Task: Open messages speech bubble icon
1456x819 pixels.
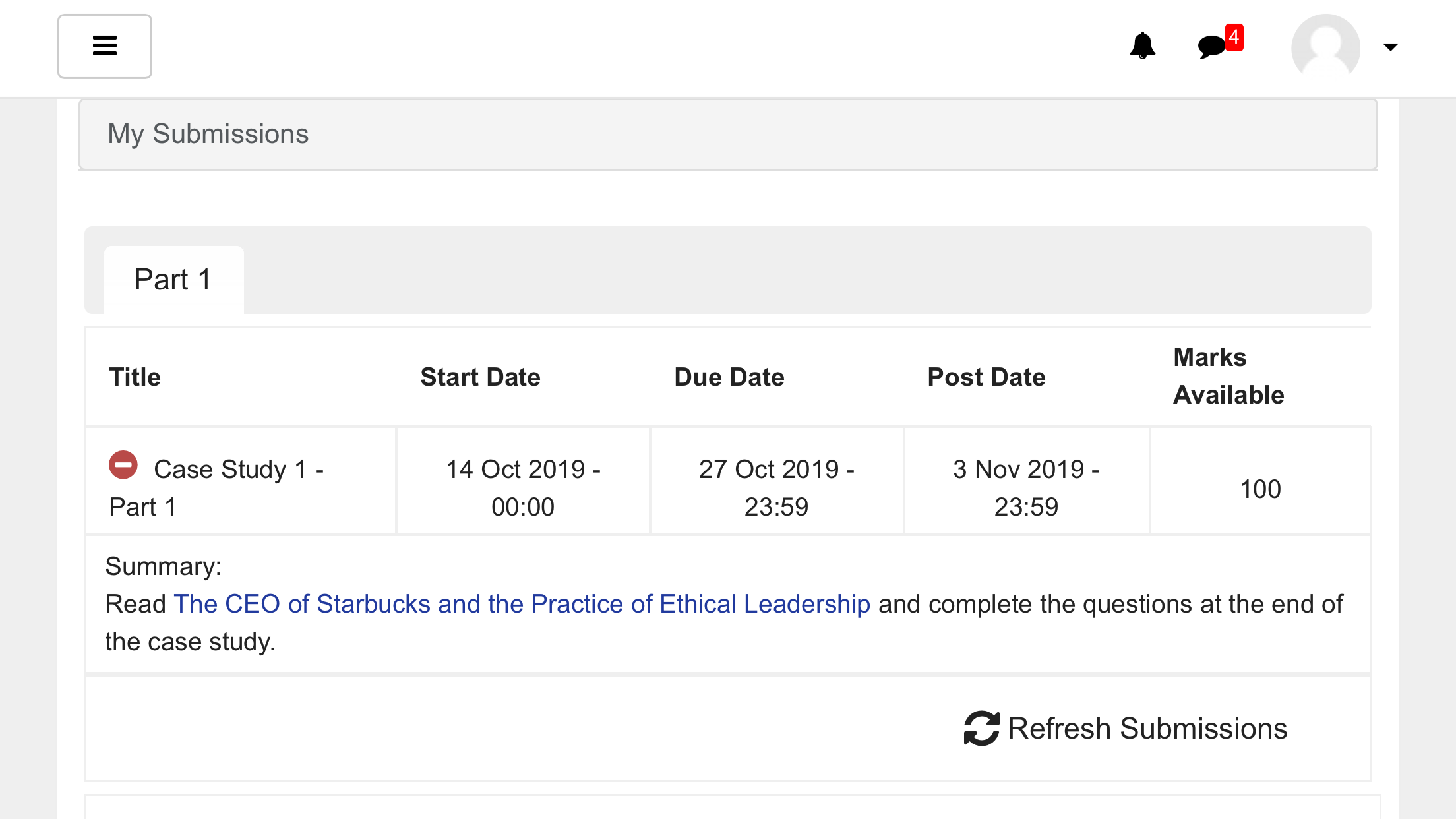Action: (1211, 47)
